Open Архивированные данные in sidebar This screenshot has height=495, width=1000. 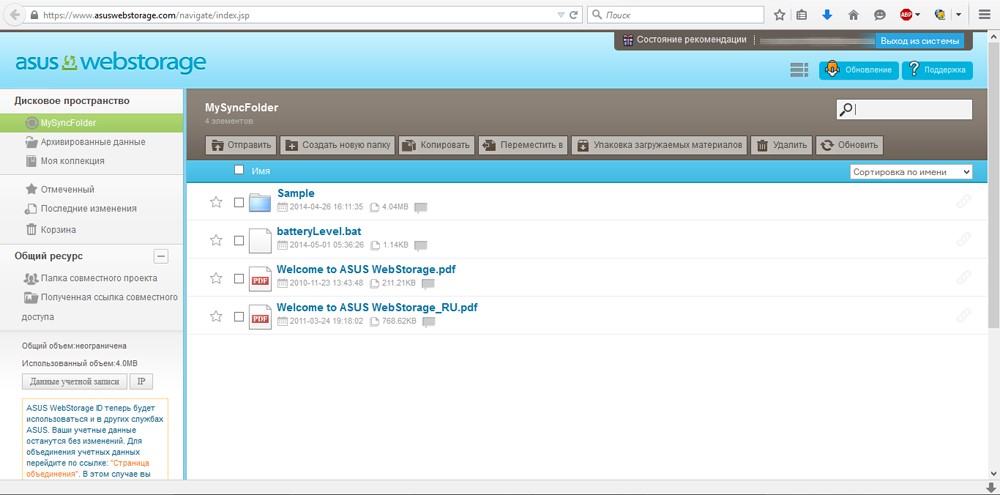pos(91,142)
